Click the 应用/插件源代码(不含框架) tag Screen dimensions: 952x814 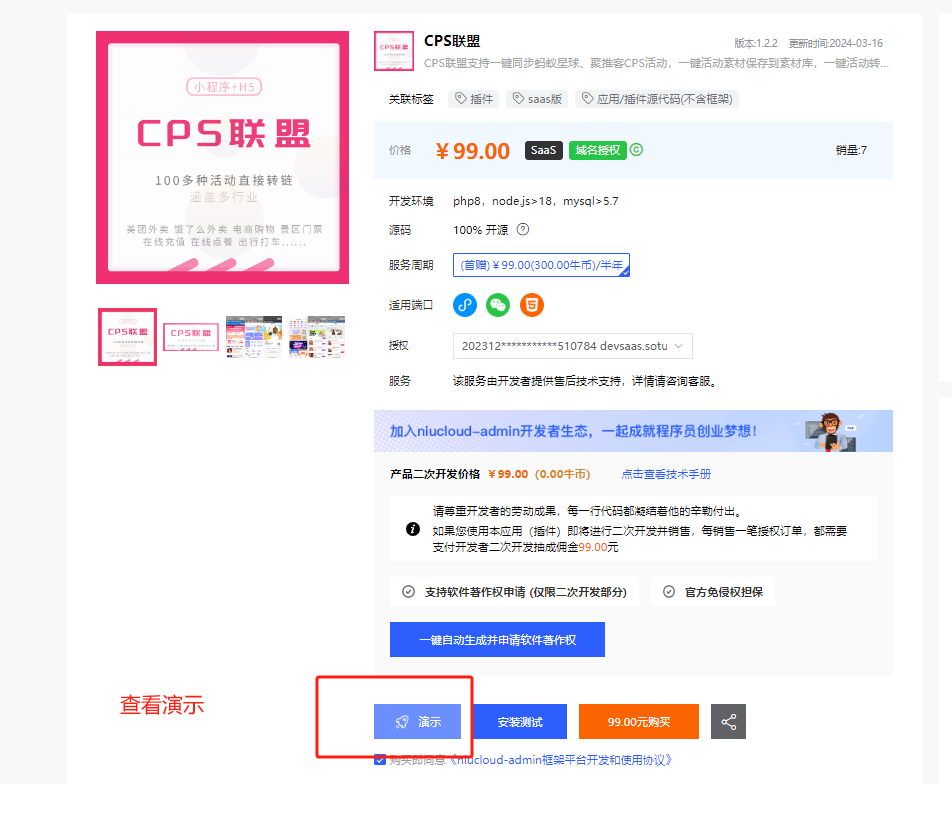pyautogui.click(x=656, y=99)
